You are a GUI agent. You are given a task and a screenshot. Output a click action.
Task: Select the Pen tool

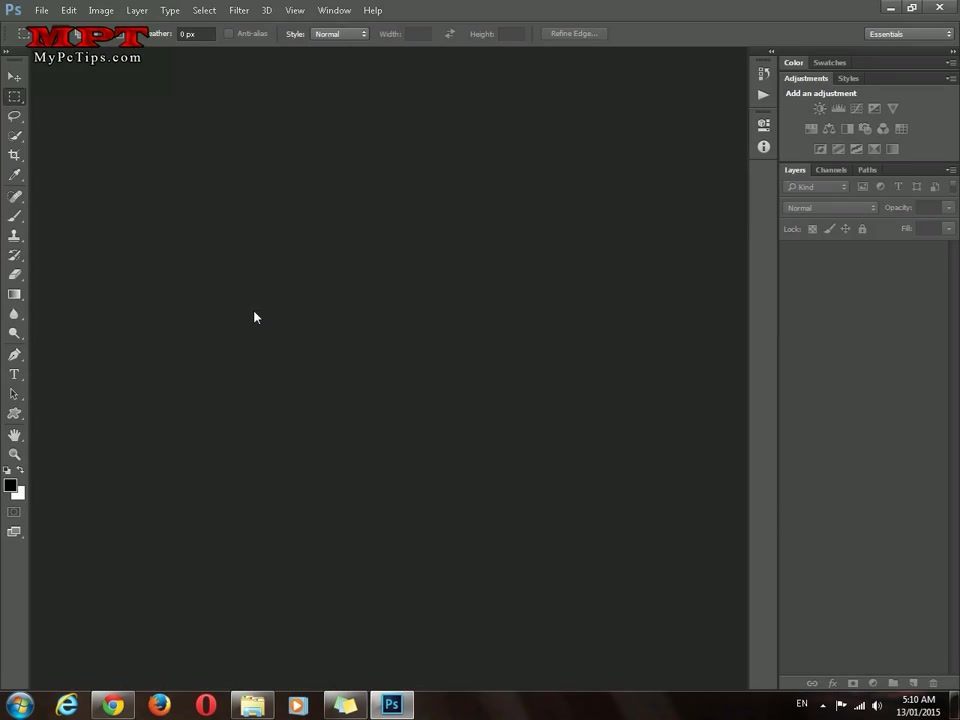click(x=14, y=355)
